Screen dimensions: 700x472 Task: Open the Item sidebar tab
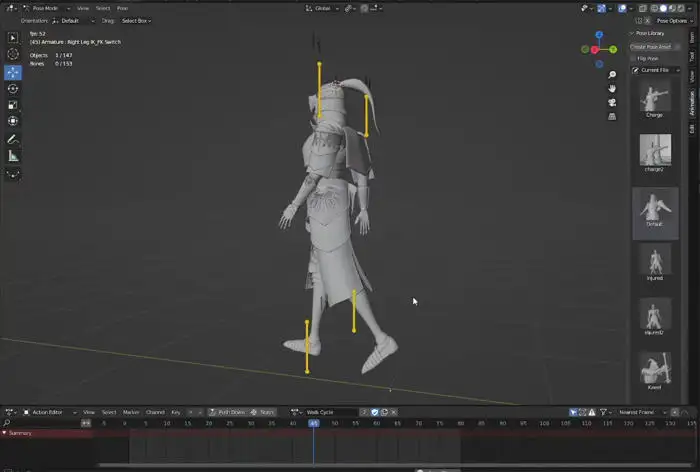pos(692,38)
